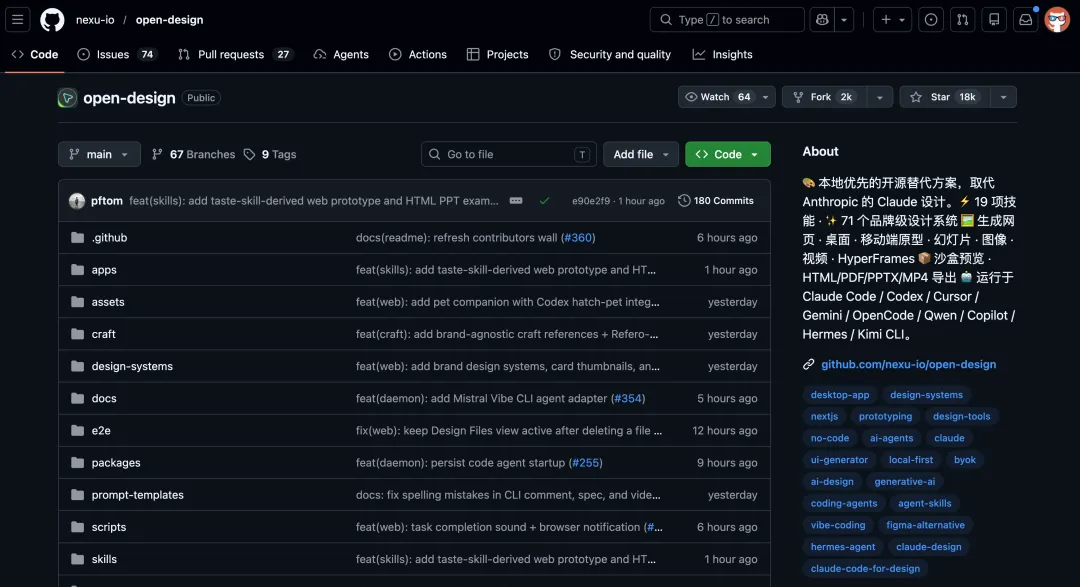Open github.com/nexu-io/open-design link
Image resolution: width=1080 pixels, height=587 pixels.
908,364
